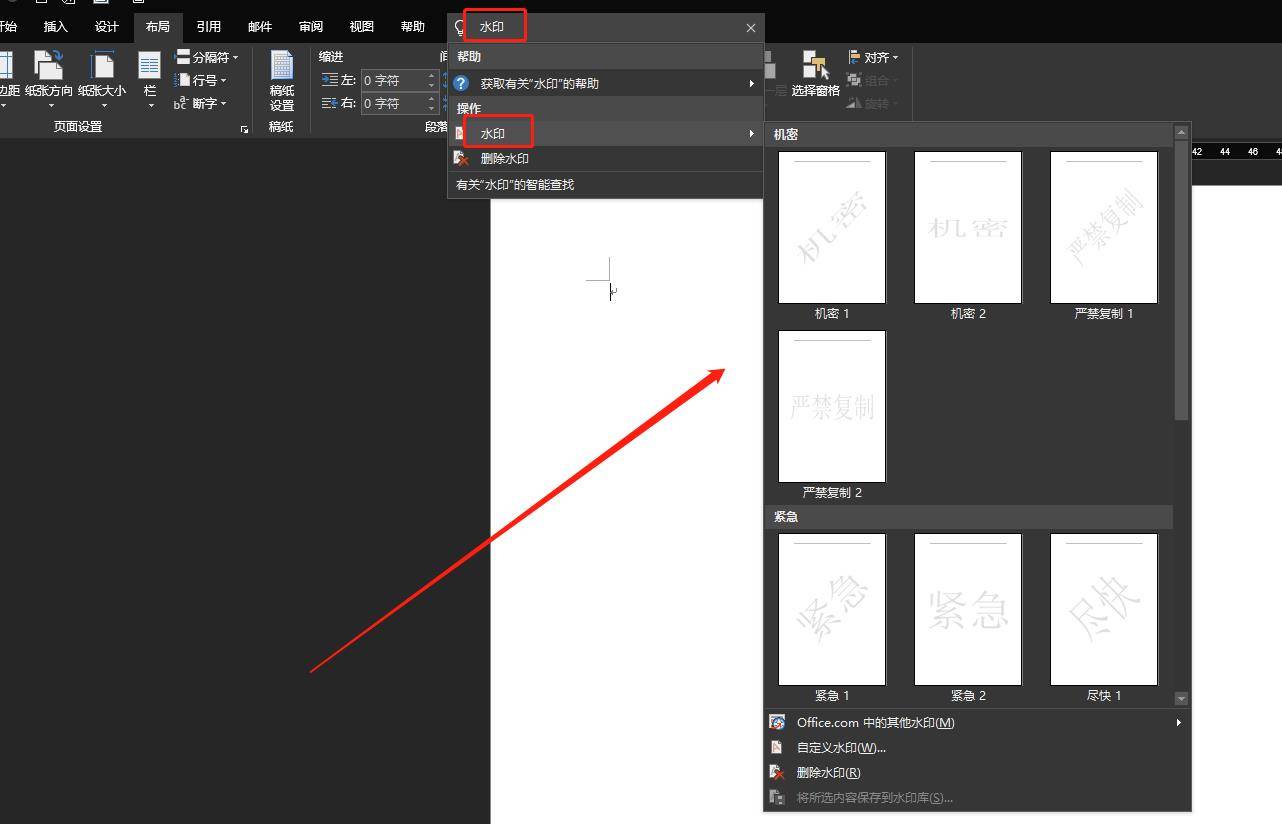Click the watermark gallery scroll-up arrow

tap(1181, 132)
